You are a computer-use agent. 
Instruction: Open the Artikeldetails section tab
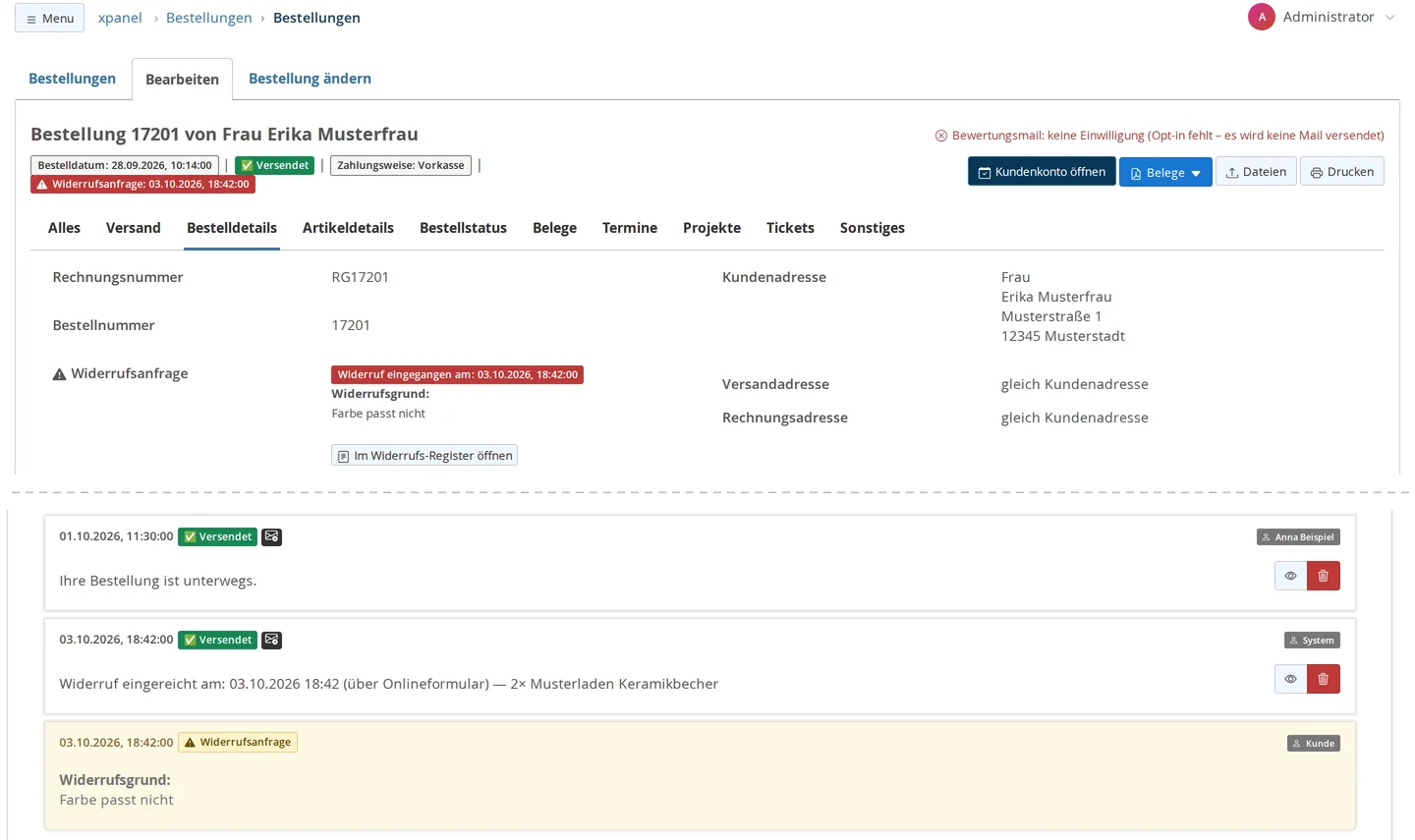pyautogui.click(x=348, y=228)
